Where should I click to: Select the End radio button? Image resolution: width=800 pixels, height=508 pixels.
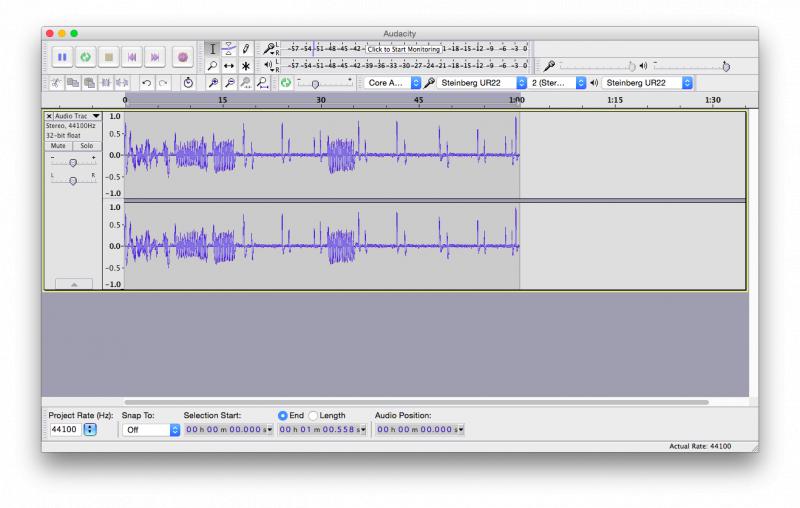(283, 416)
